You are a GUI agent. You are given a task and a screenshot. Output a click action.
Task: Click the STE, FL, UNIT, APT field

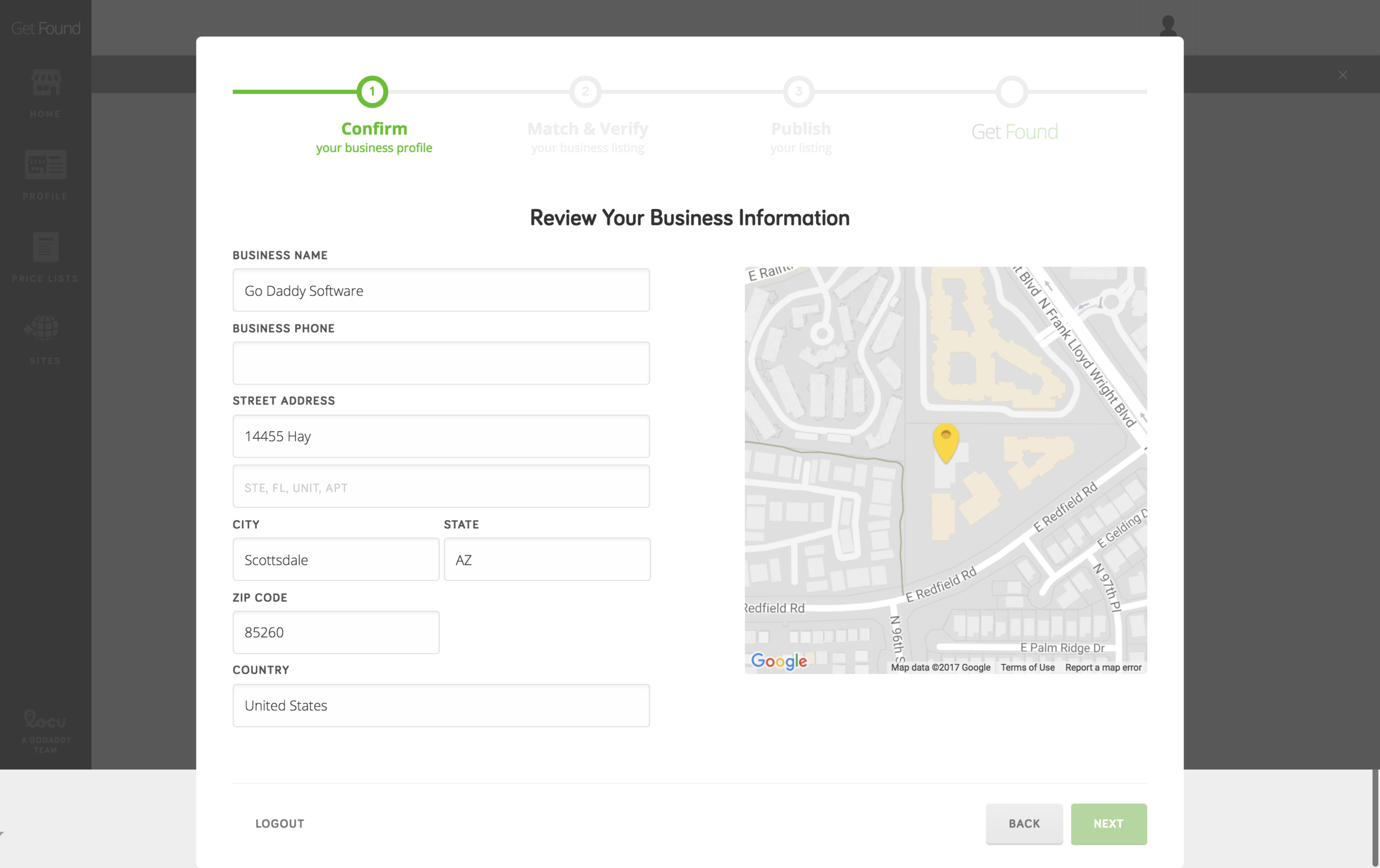(440, 487)
